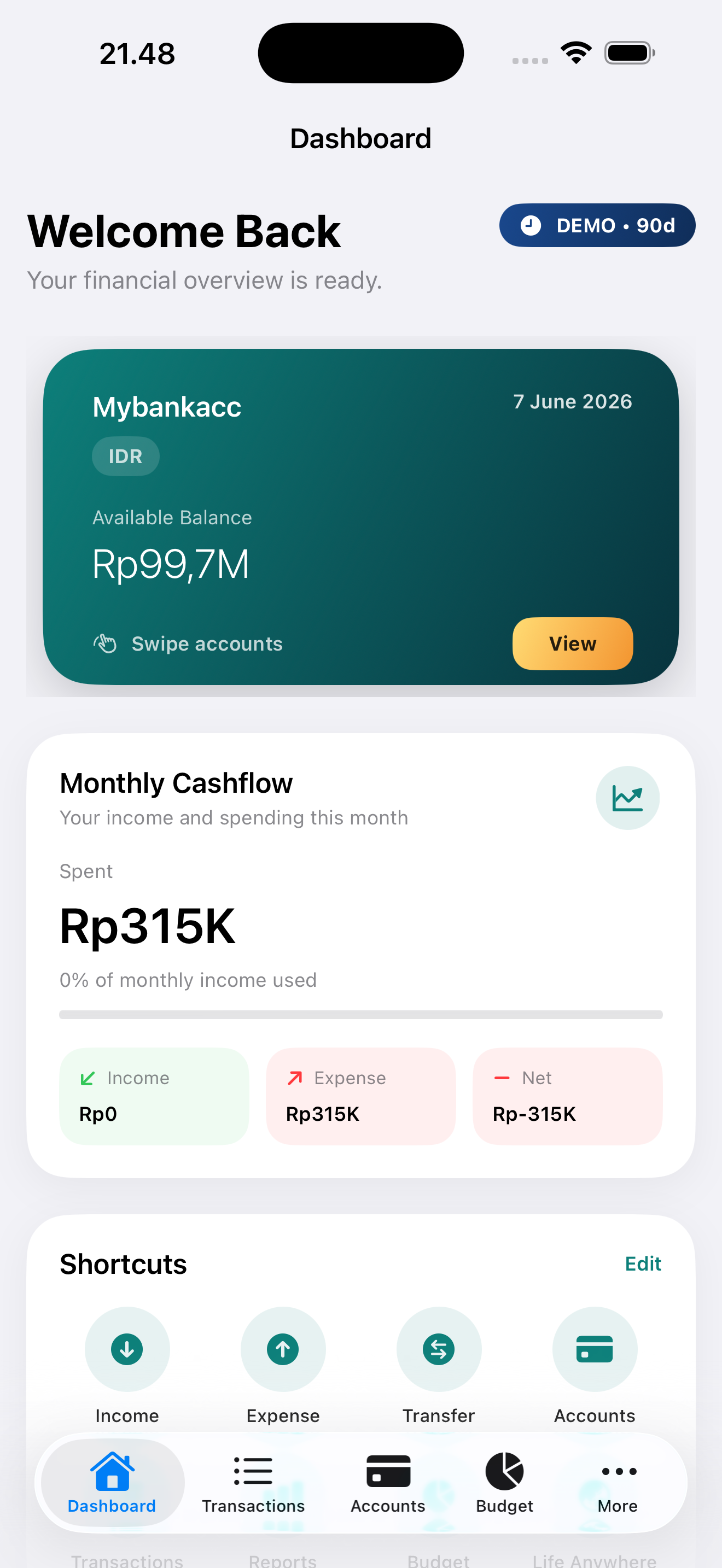Tap the Wi-Fi status icon
Viewport: 722px width, 1568px height.
pyautogui.click(x=577, y=53)
